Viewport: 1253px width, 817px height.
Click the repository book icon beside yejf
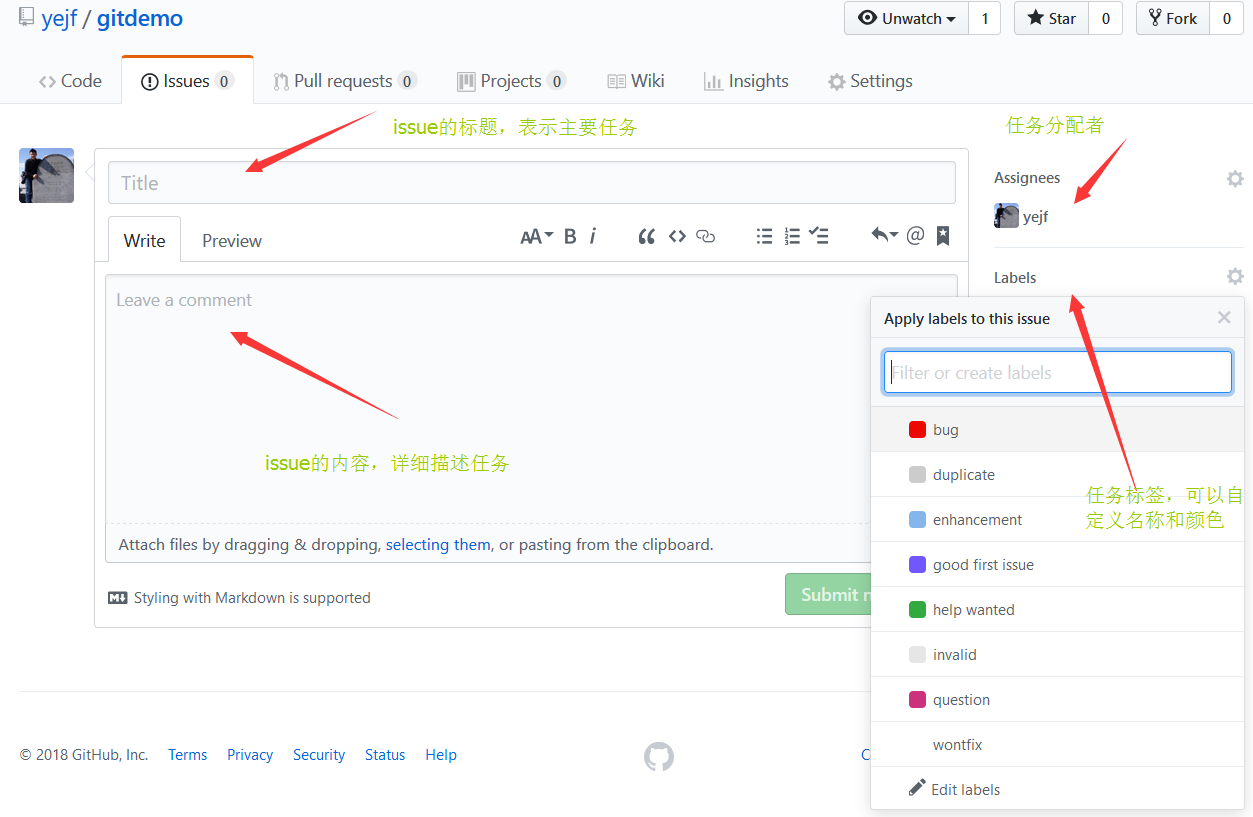tap(26, 18)
